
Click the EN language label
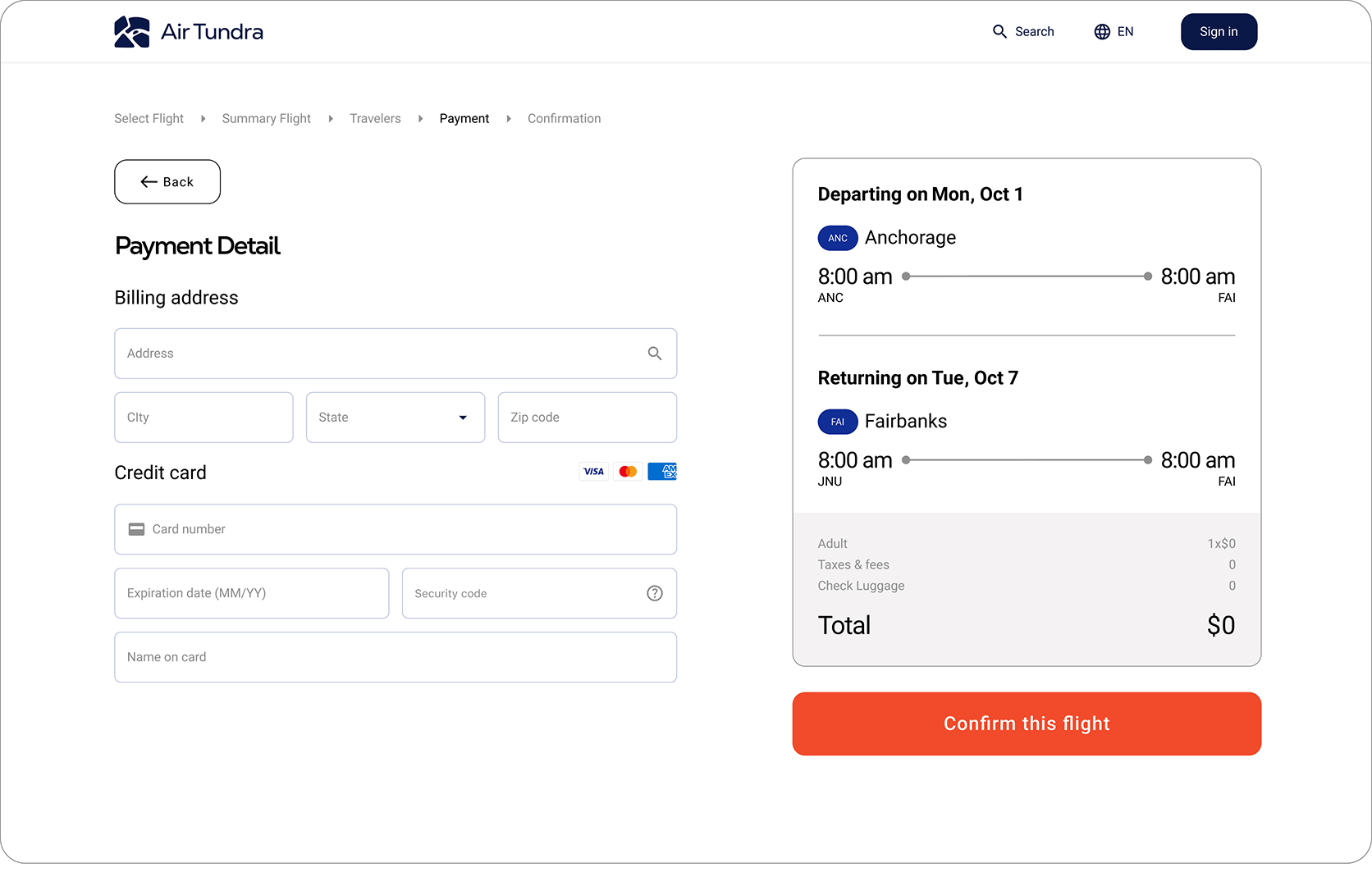pos(1125,32)
